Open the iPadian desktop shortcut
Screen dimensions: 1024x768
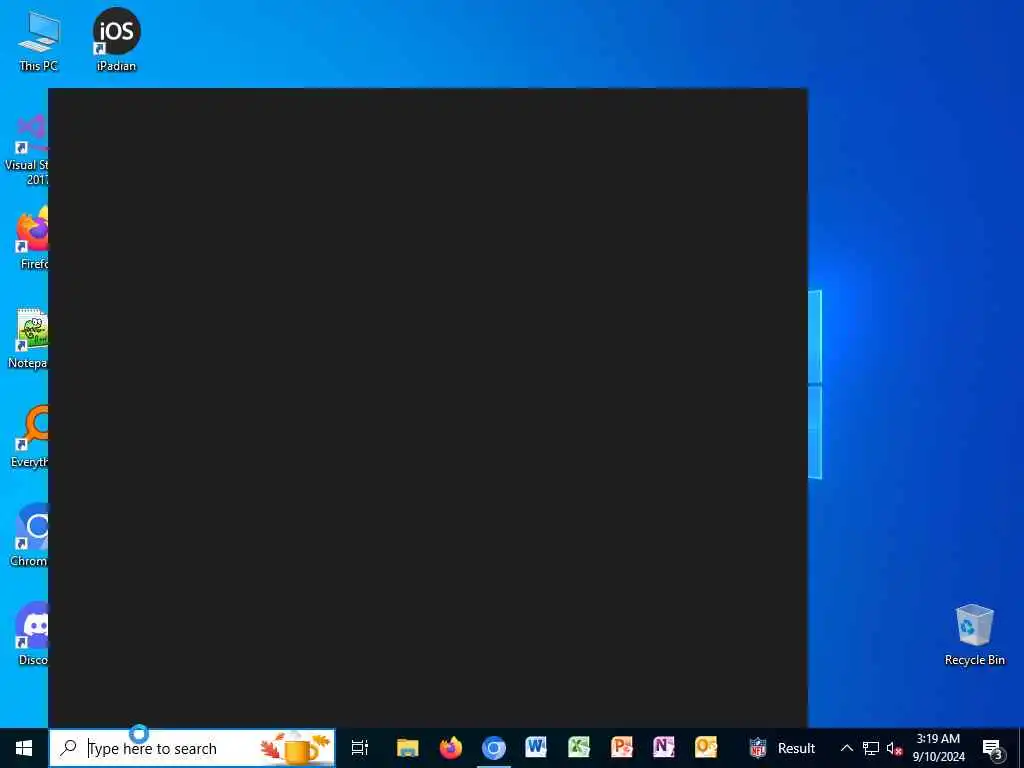[116, 40]
